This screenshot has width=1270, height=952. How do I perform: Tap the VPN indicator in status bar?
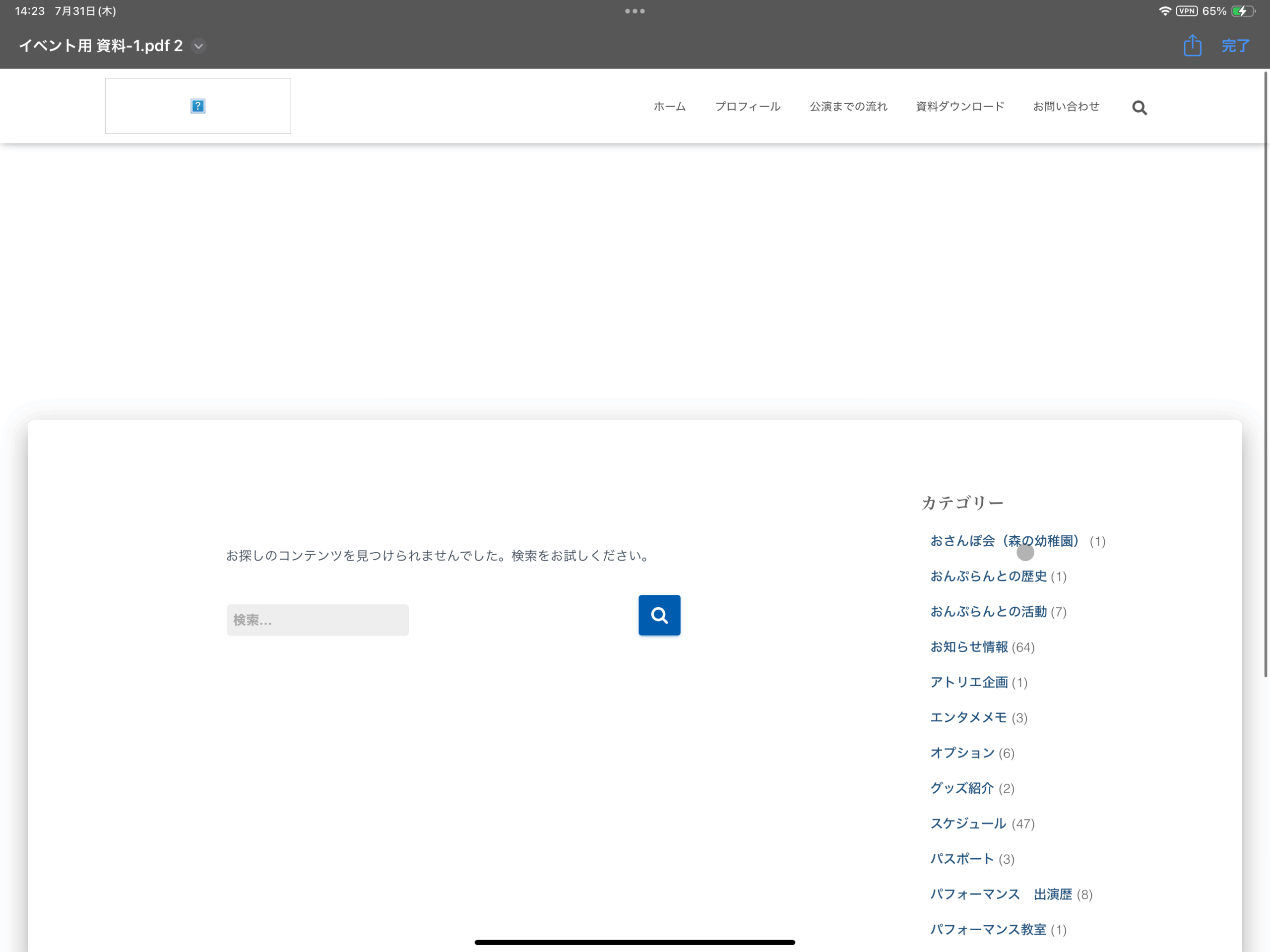click(x=1187, y=10)
